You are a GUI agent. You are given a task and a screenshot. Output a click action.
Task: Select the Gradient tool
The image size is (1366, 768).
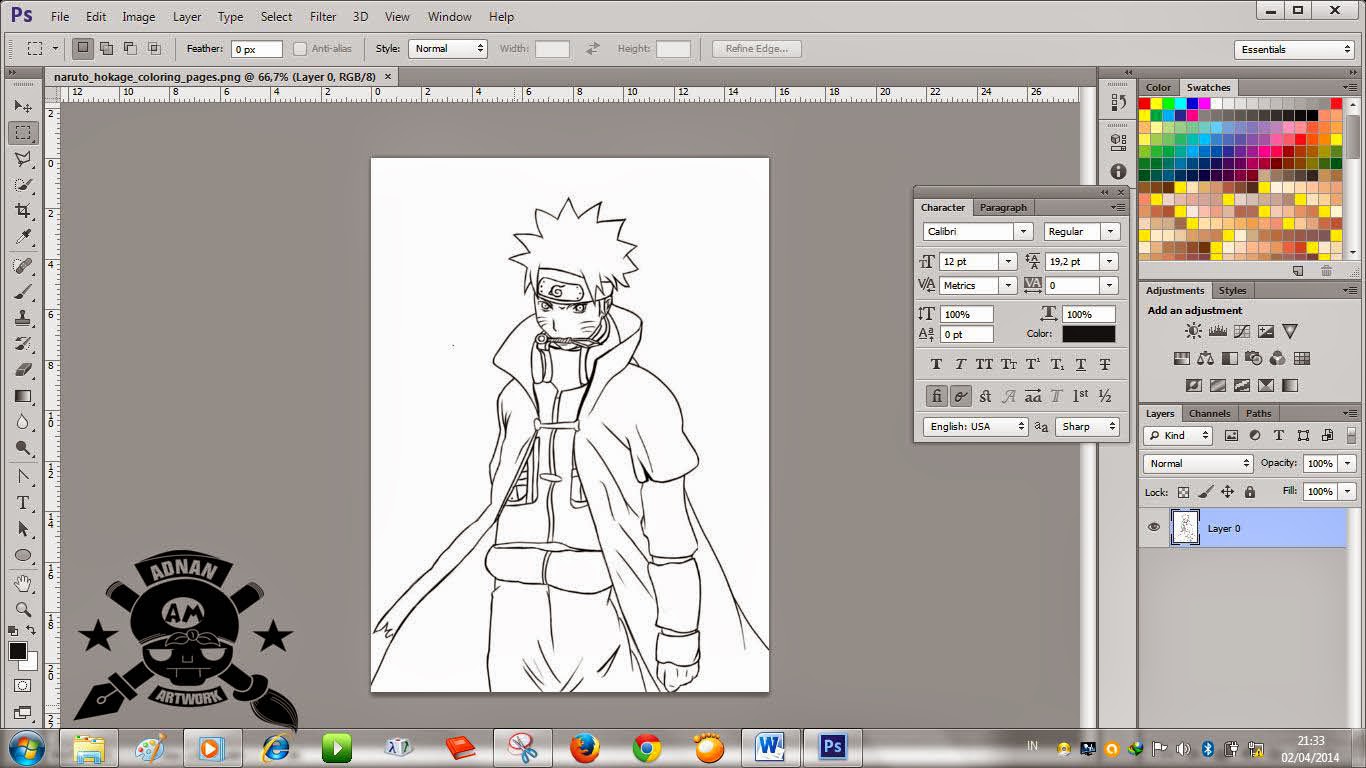tap(22, 396)
